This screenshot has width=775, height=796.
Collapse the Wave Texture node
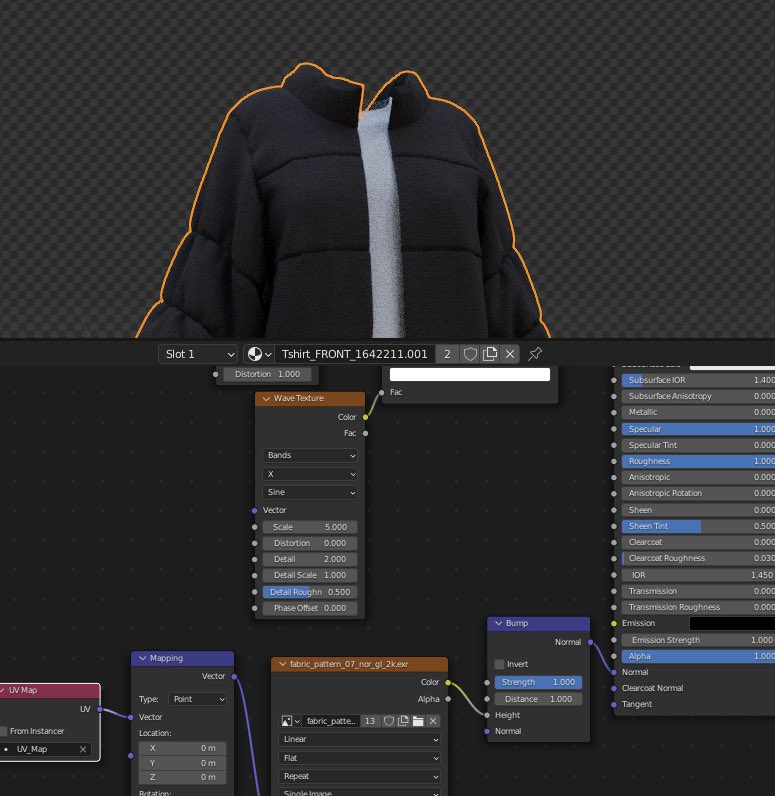266,399
